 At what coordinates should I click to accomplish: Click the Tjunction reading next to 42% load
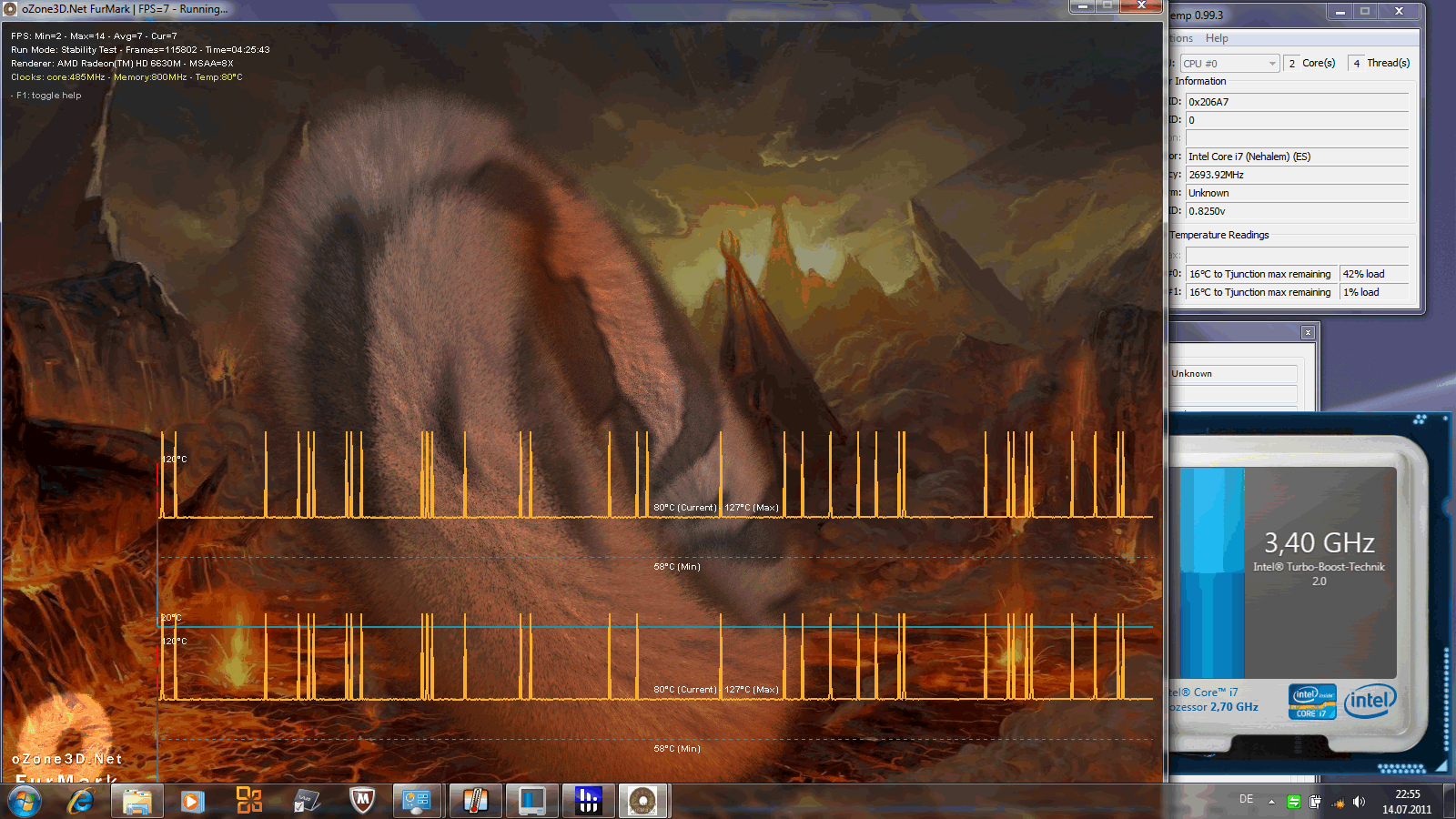tap(1260, 274)
